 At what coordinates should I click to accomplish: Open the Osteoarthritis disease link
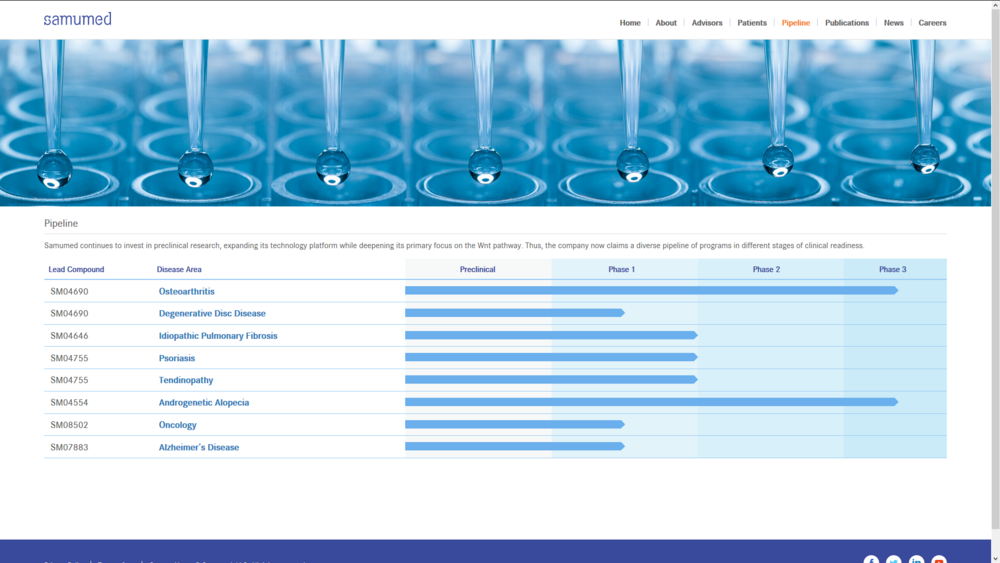186,291
